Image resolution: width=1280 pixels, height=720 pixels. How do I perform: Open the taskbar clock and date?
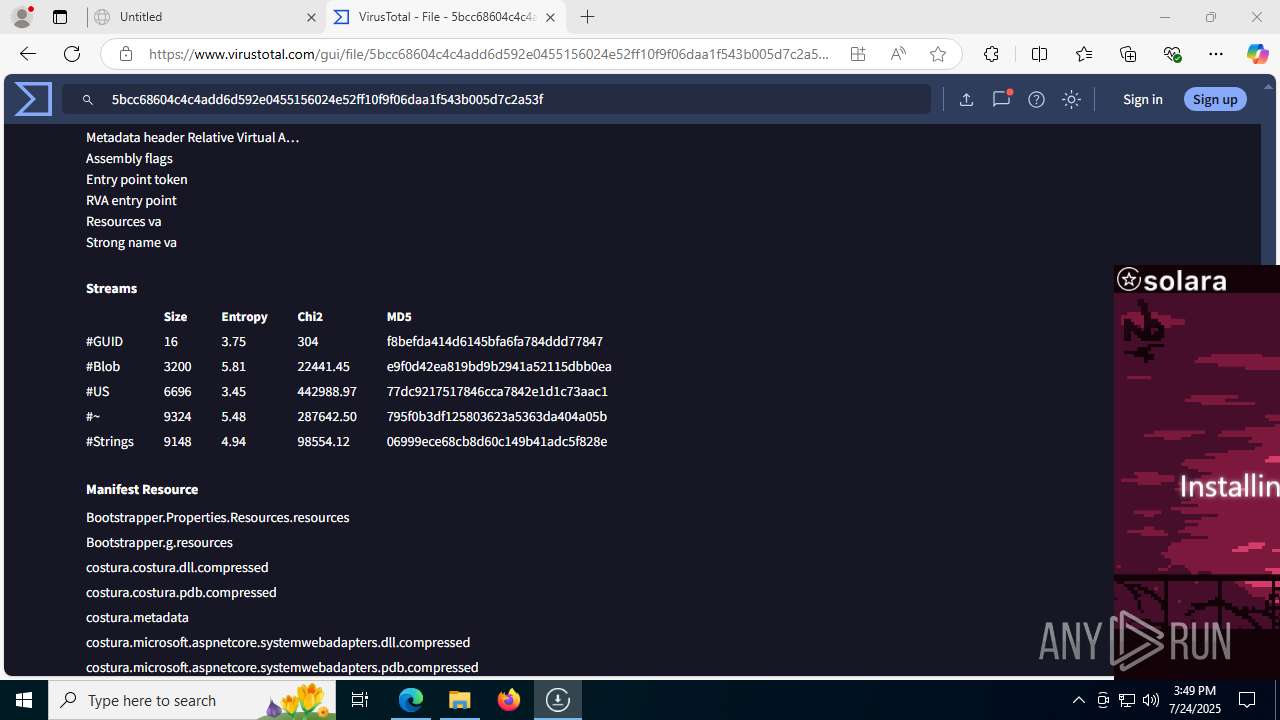tap(1195, 700)
